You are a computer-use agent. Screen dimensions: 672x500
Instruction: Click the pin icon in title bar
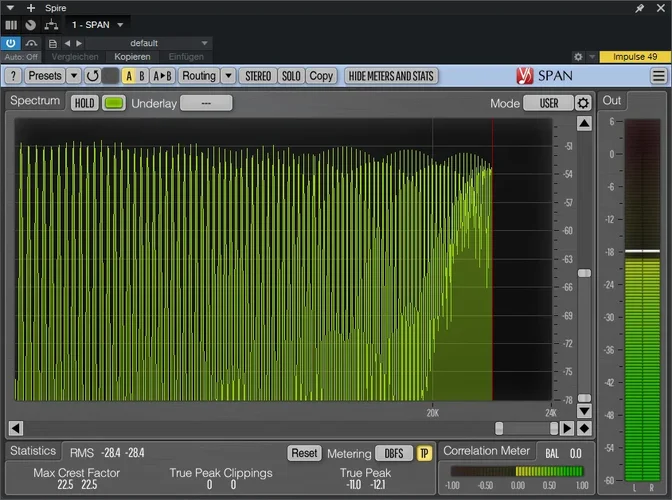click(x=640, y=7)
